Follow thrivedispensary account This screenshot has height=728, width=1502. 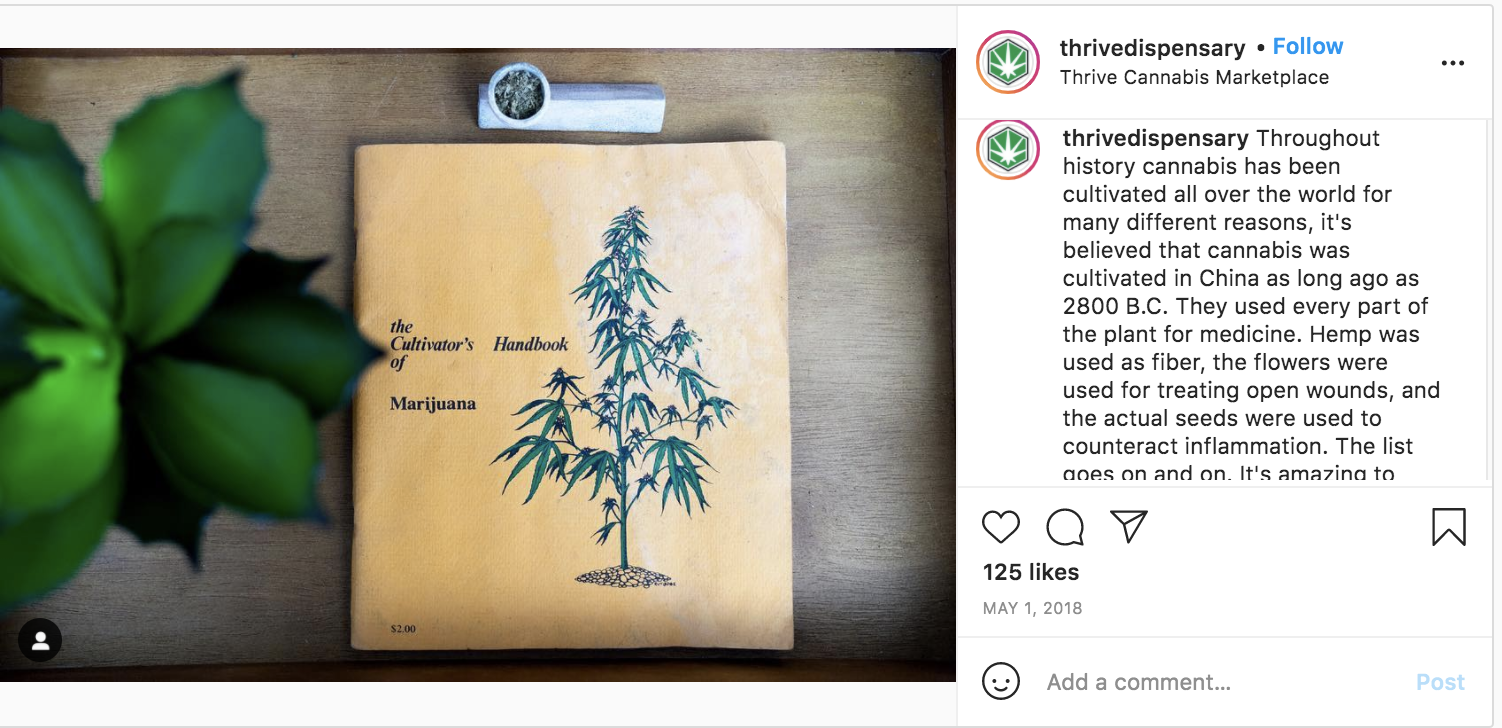[1308, 47]
